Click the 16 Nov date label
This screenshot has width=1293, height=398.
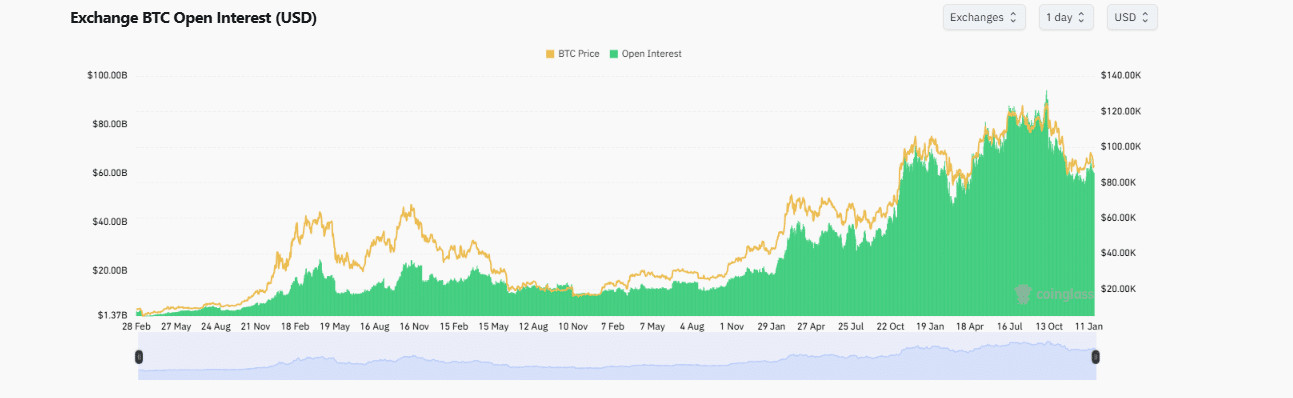414,326
